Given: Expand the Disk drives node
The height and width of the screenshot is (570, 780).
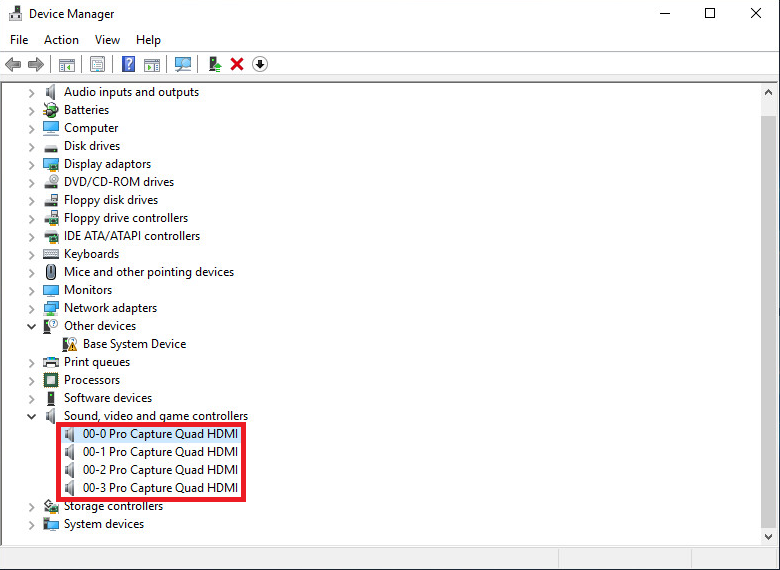Looking at the screenshot, I should tap(31, 147).
